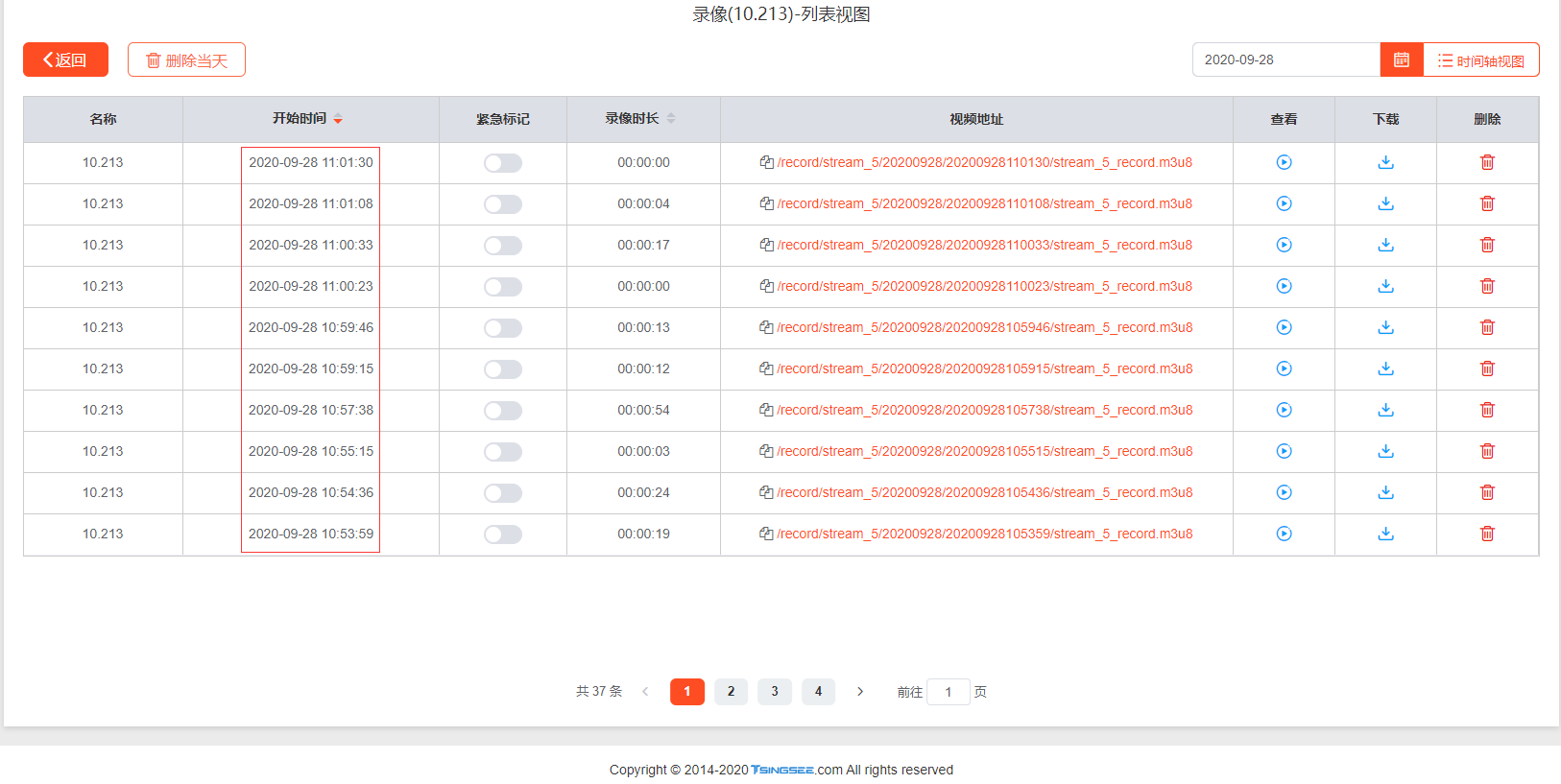Play the recording from 10:57:38
This screenshot has width=1561, height=784.
click(x=1284, y=410)
